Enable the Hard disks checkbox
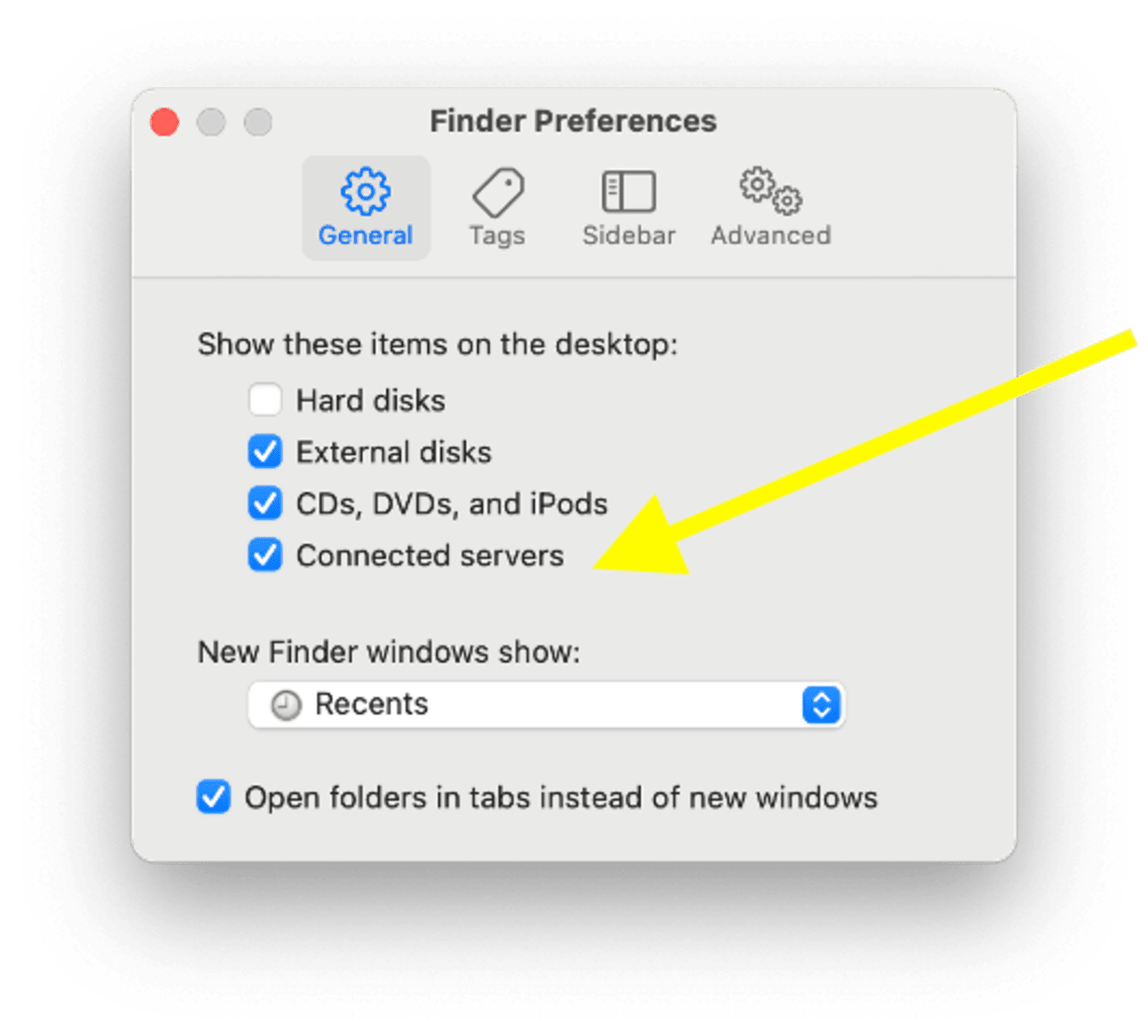Screen dimensions: 1148x1036 265,400
